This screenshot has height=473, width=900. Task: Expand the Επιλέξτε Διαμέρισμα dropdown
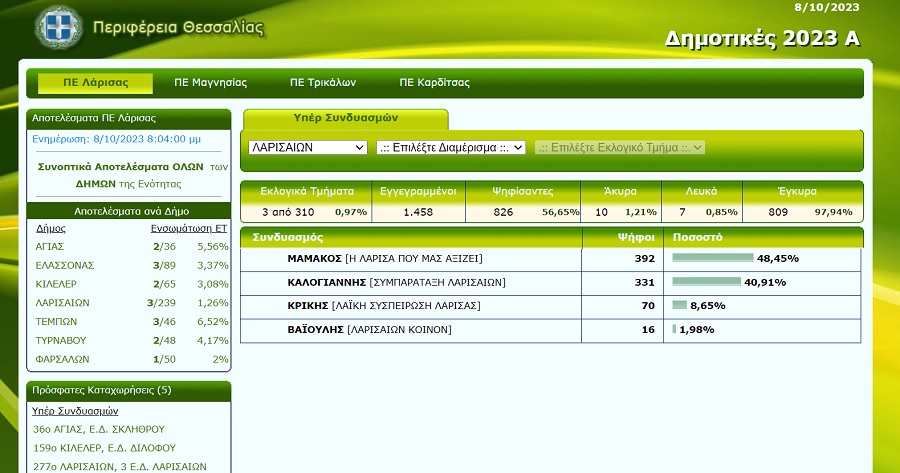tap(451, 148)
